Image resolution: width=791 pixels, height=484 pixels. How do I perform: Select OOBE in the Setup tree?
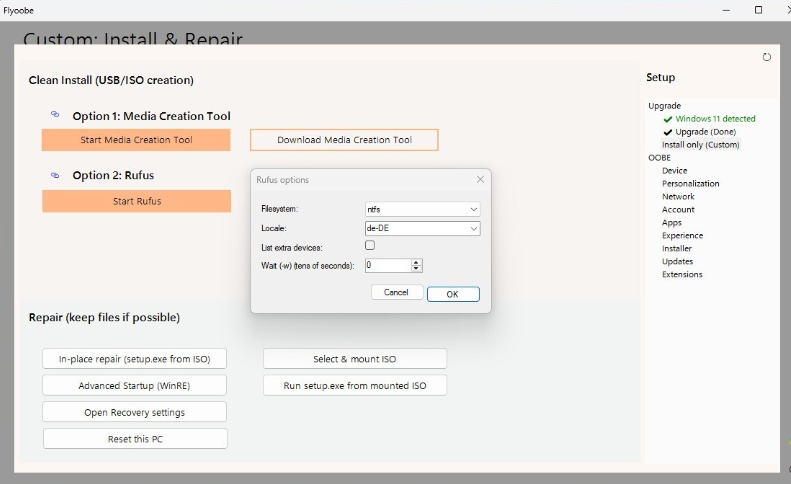[659, 158]
